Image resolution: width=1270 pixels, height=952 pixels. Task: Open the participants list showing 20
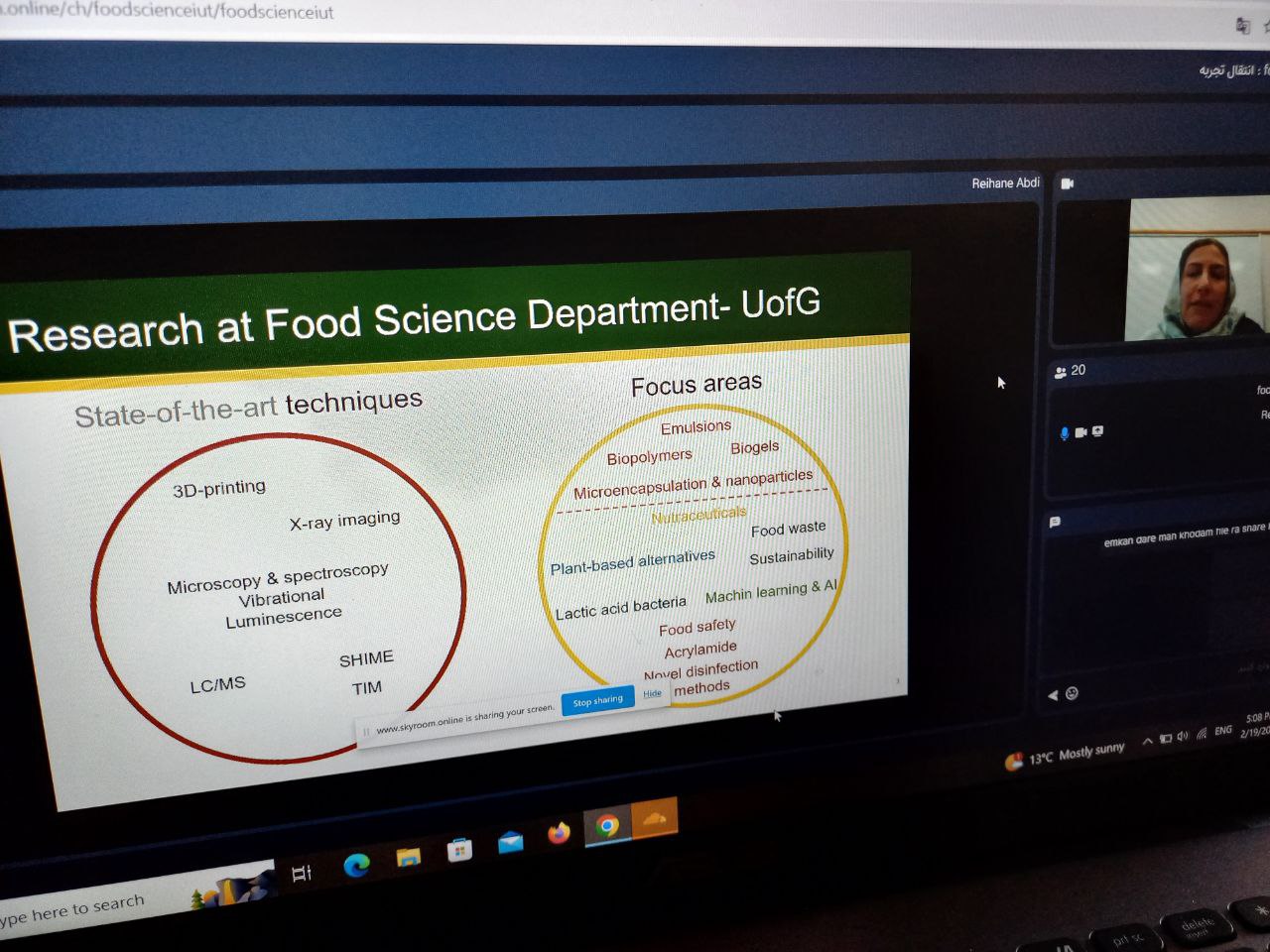click(x=1070, y=371)
